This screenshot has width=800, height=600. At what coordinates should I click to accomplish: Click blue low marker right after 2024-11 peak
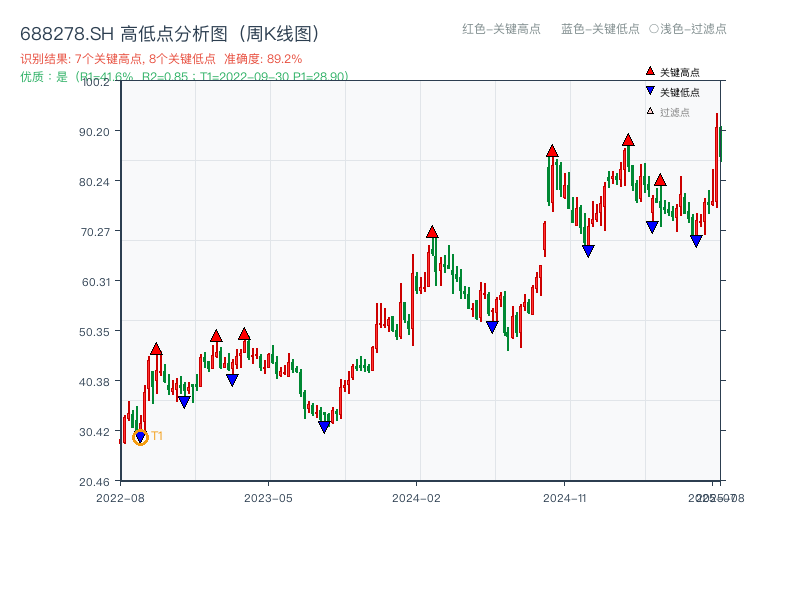coord(588,251)
